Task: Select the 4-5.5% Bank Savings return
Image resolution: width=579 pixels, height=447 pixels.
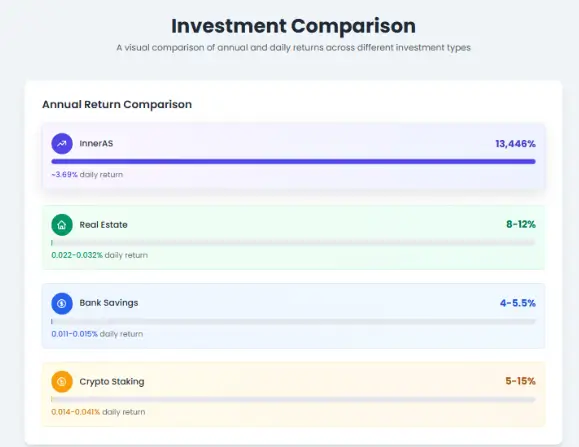Action: click(518, 303)
